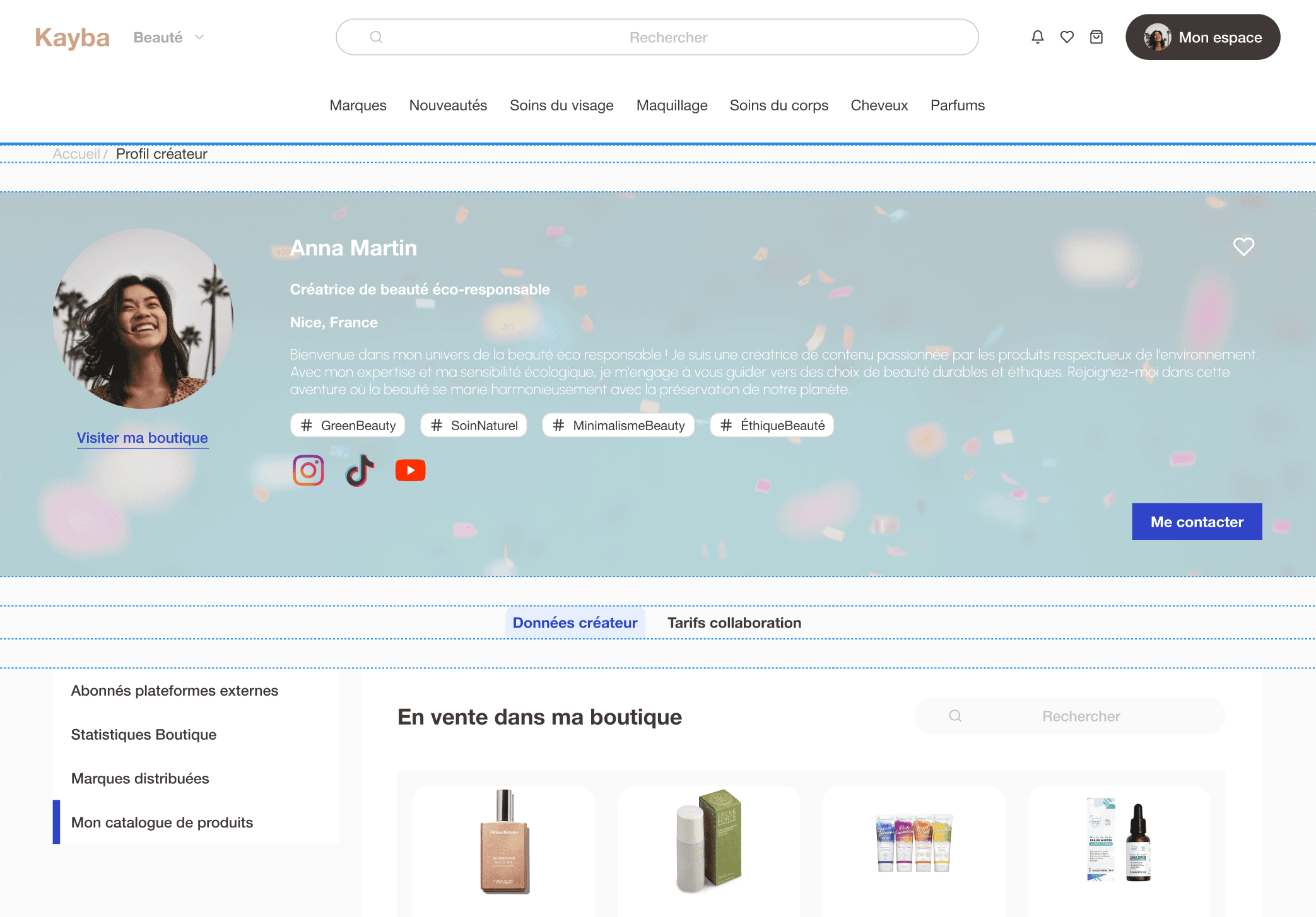1316x917 pixels.
Task: Select the GreenBeauty hashtag
Action: pyautogui.click(x=347, y=425)
